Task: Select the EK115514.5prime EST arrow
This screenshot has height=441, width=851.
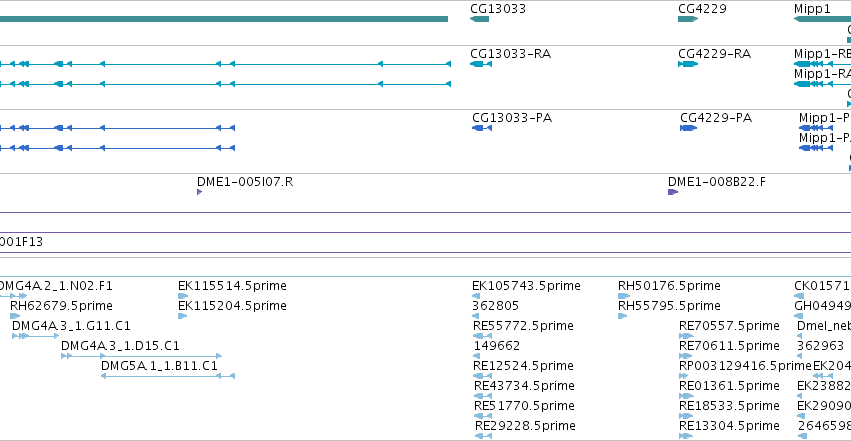Action: [183, 296]
